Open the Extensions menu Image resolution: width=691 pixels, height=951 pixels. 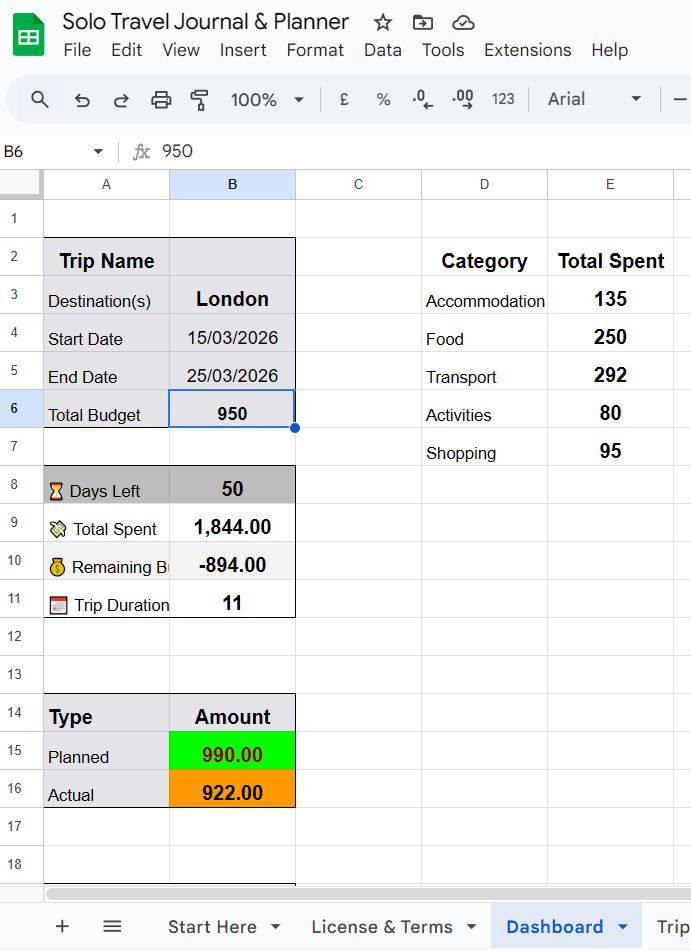tap(527, 50)
